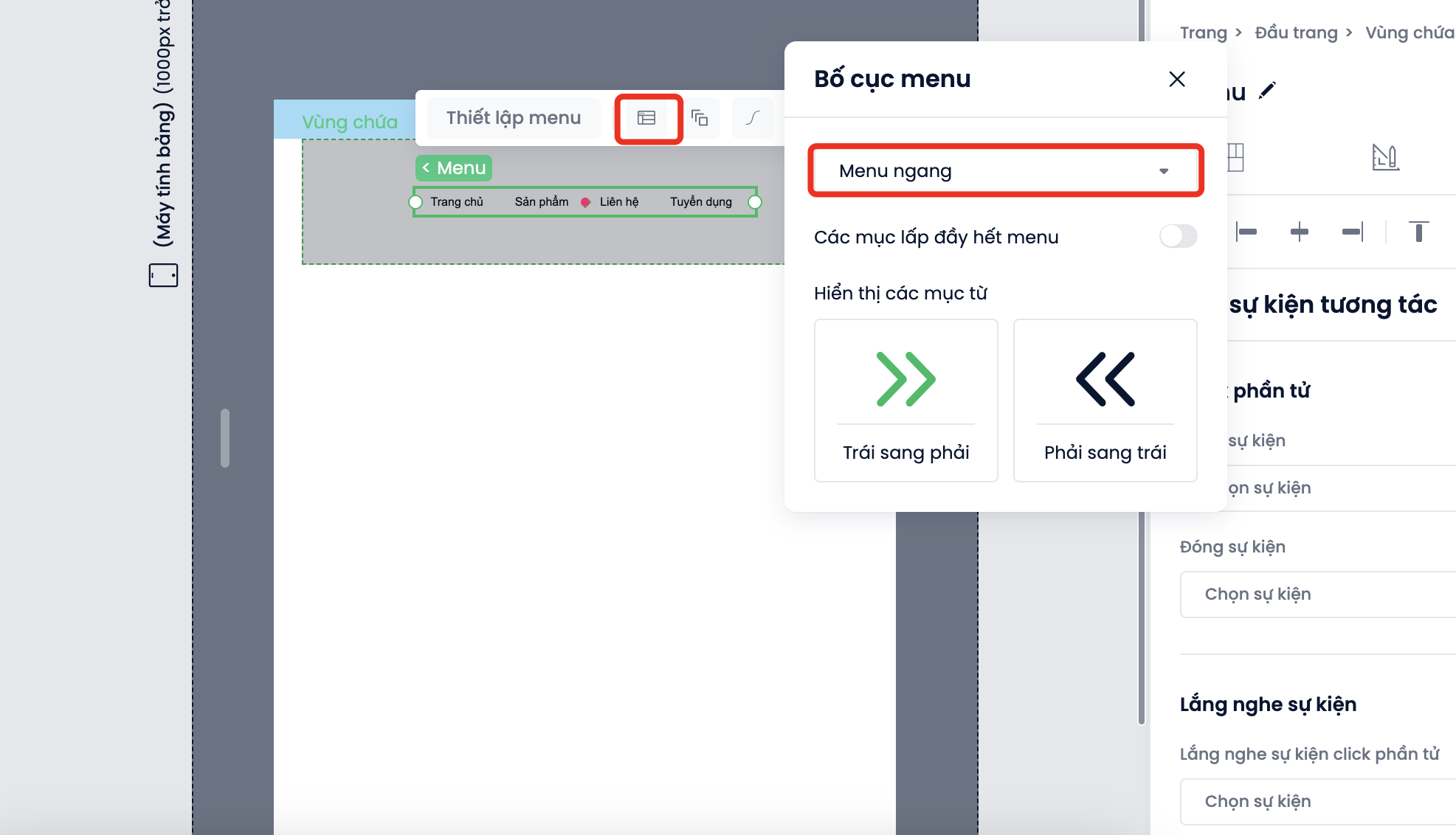Open the menu layout icon in toolbar

[646, 118]
